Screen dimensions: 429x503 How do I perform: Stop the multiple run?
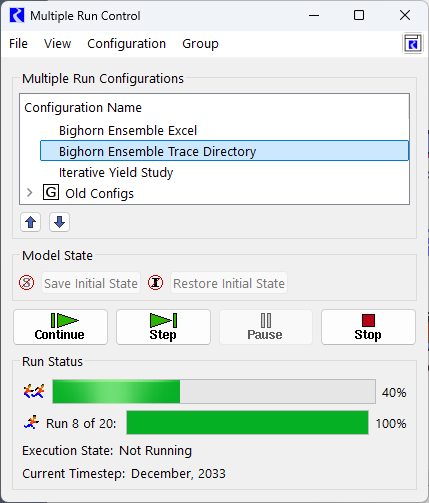[368, 327]
